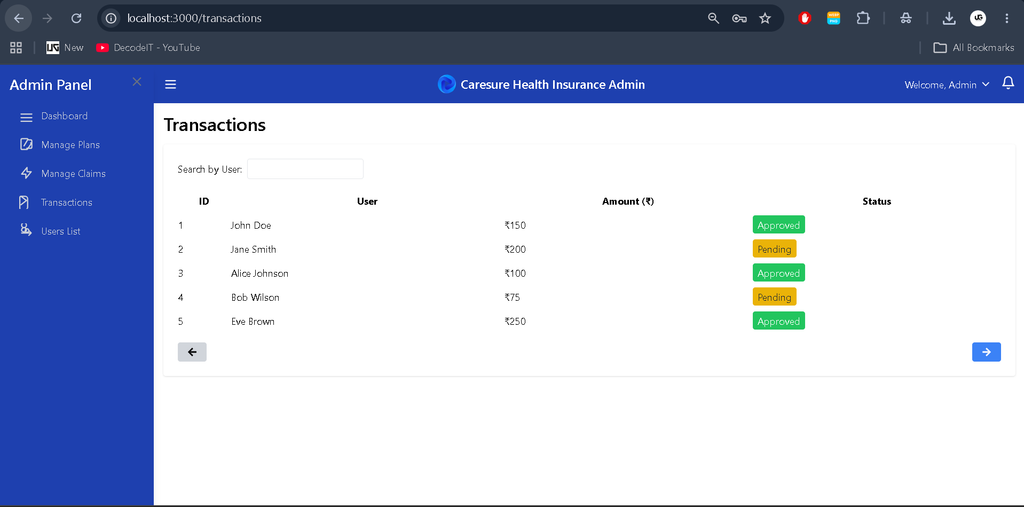Click the Transactions sidebar icon
The height and width of the screenshot is (507, 1024).
pyautogui.click(x=24, y=203)
